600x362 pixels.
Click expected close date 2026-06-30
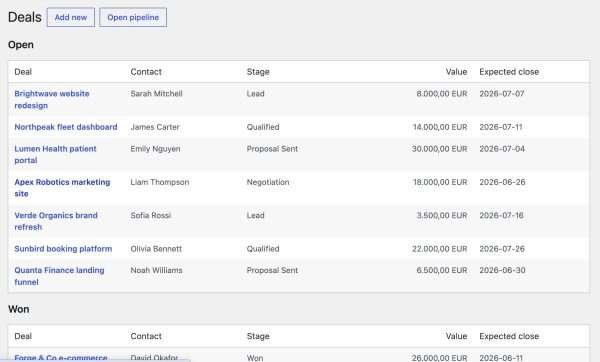(502, 270)
